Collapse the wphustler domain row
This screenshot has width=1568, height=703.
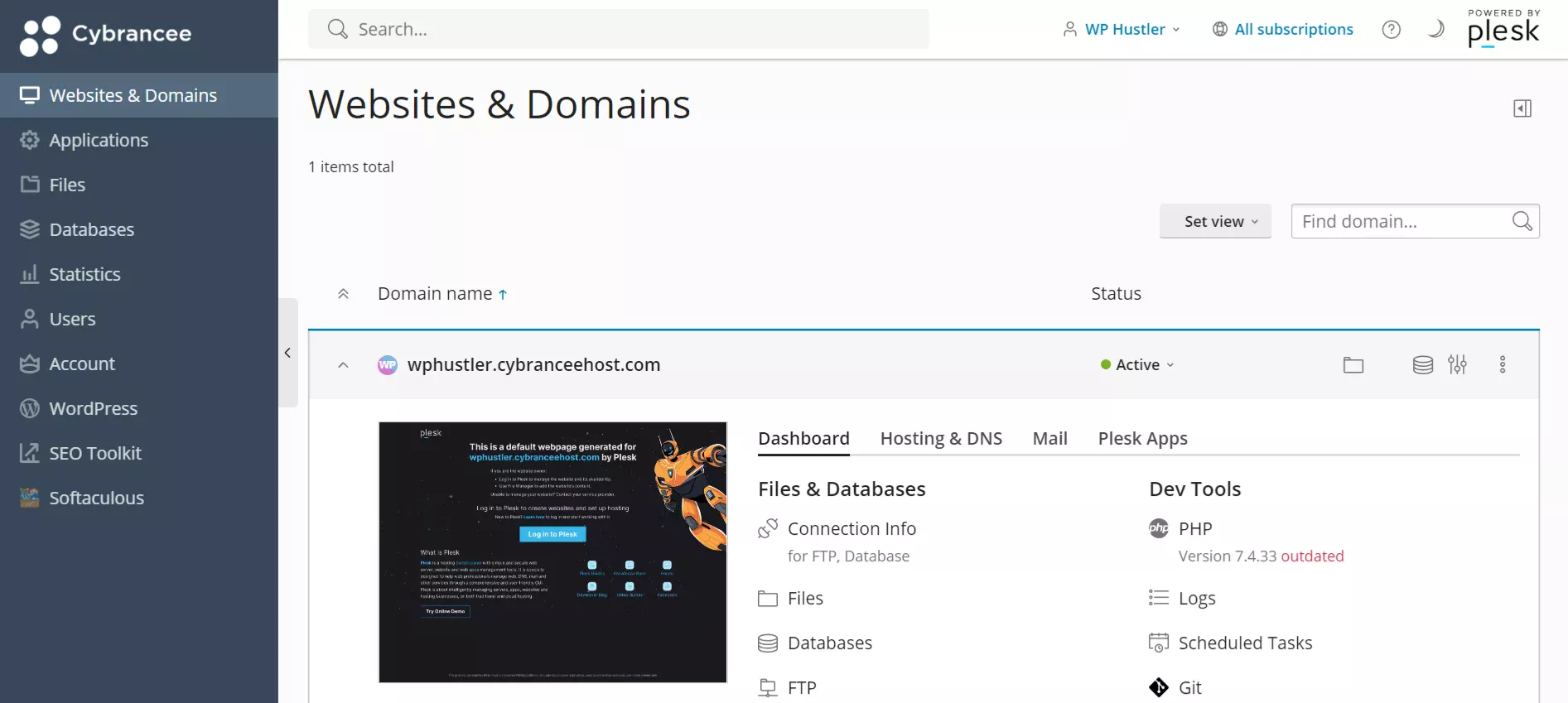tap(343, 365)
